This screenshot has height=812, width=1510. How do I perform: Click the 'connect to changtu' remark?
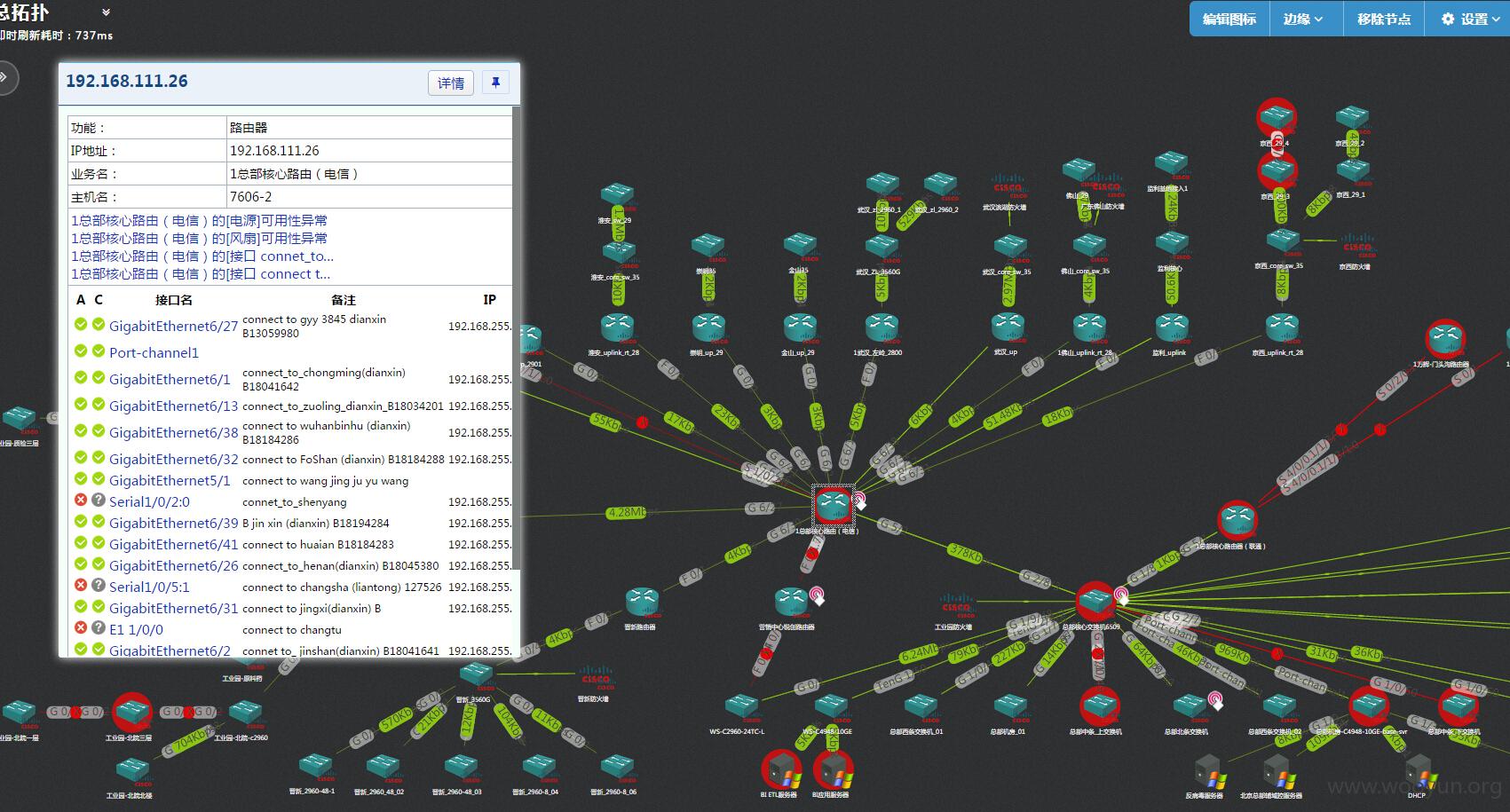pyautogui.click(x=292, y=629)
